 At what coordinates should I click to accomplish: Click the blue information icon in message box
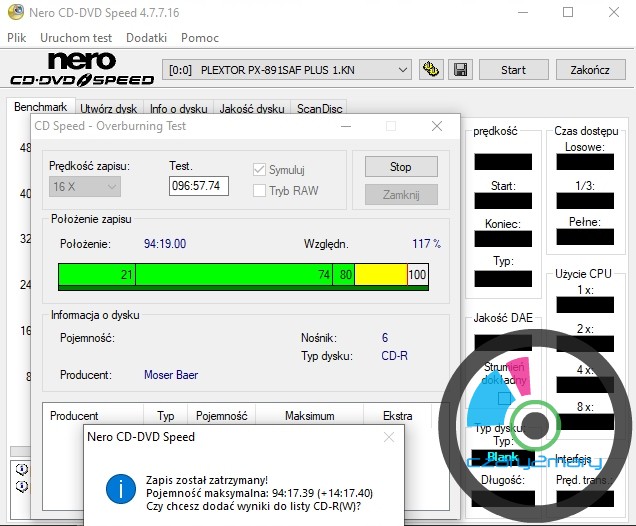[120, 488]
